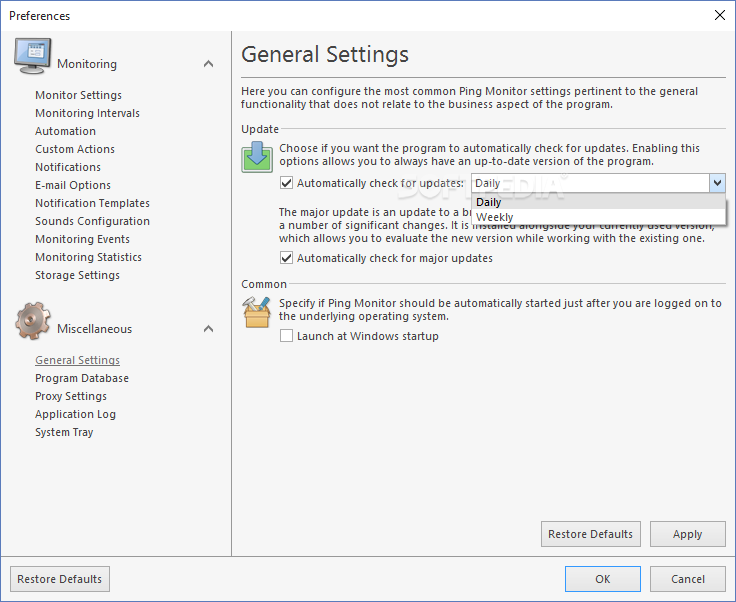Open Program Database page
Image resolution: width=736 pixels, height=602 pixels.
click(x=82, y=378)
